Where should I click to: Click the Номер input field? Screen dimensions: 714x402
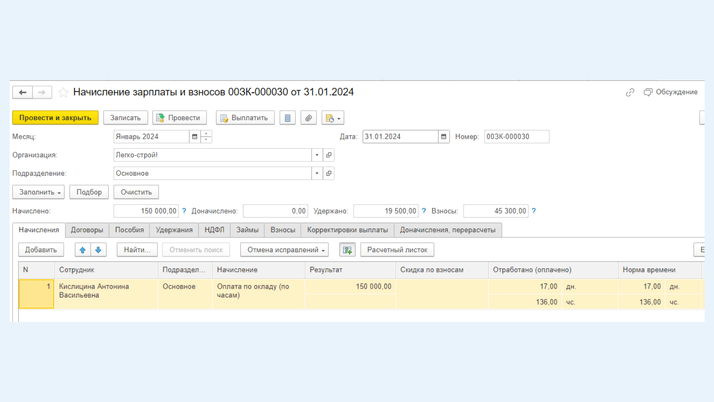516,137
